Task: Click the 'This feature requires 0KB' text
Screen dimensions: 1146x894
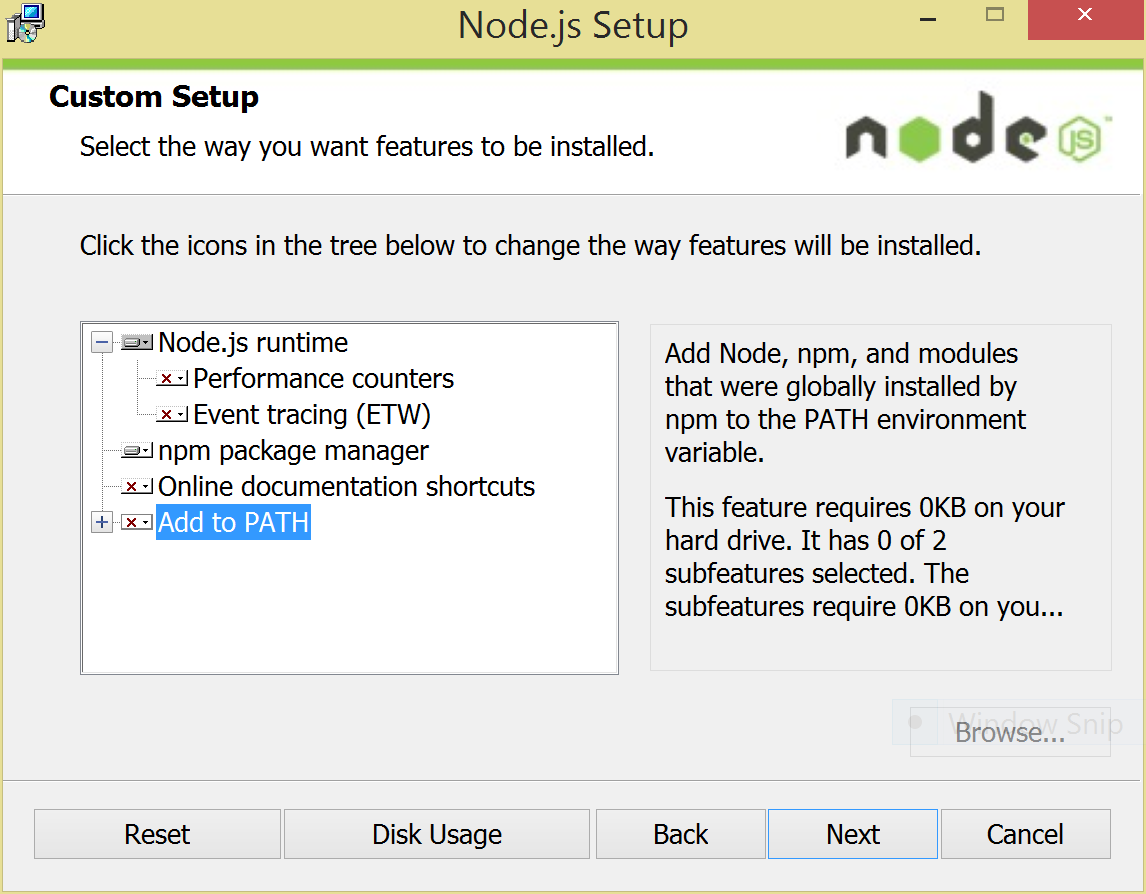Action: [865, 557]
